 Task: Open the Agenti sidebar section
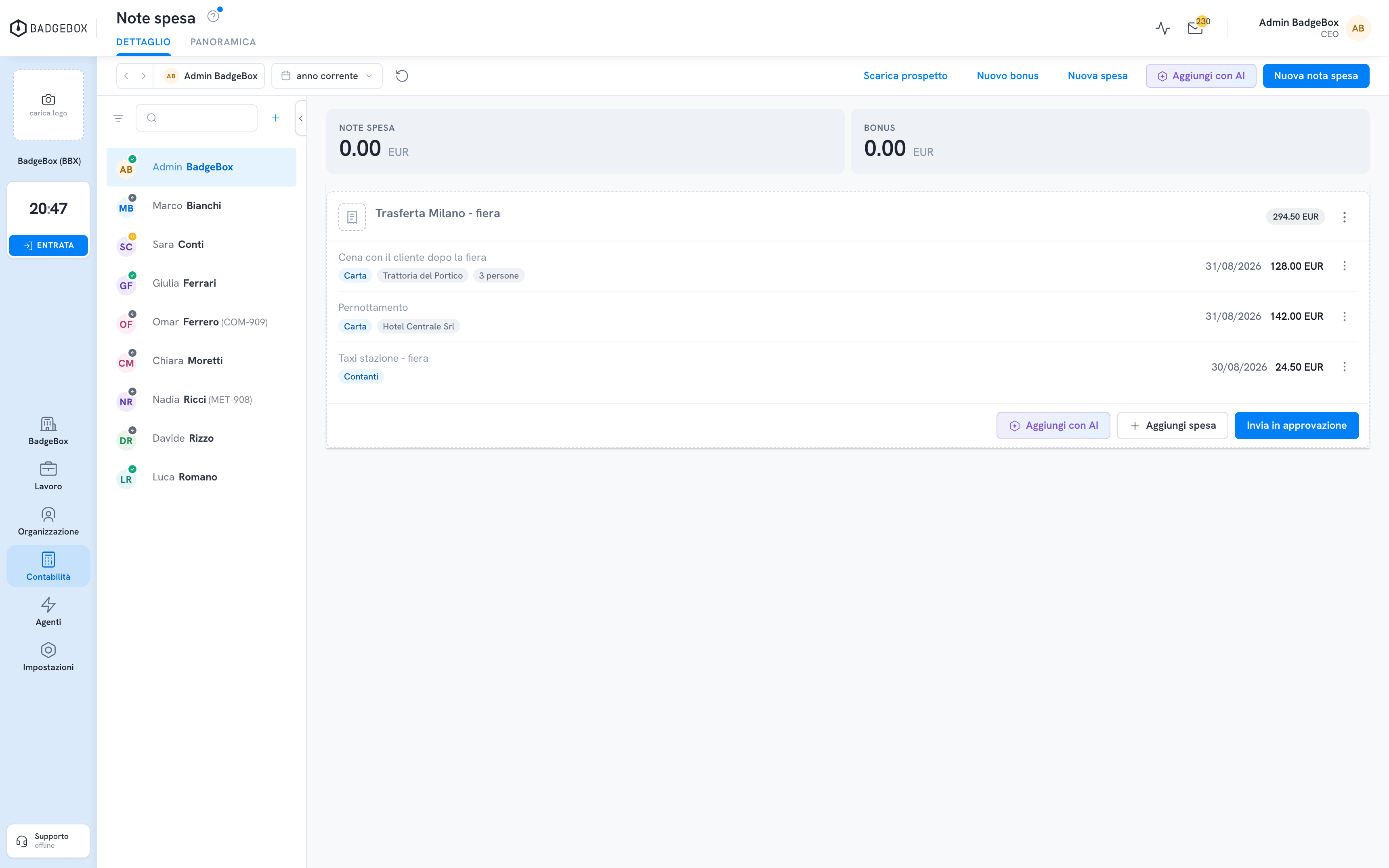[x=48, y=612]
